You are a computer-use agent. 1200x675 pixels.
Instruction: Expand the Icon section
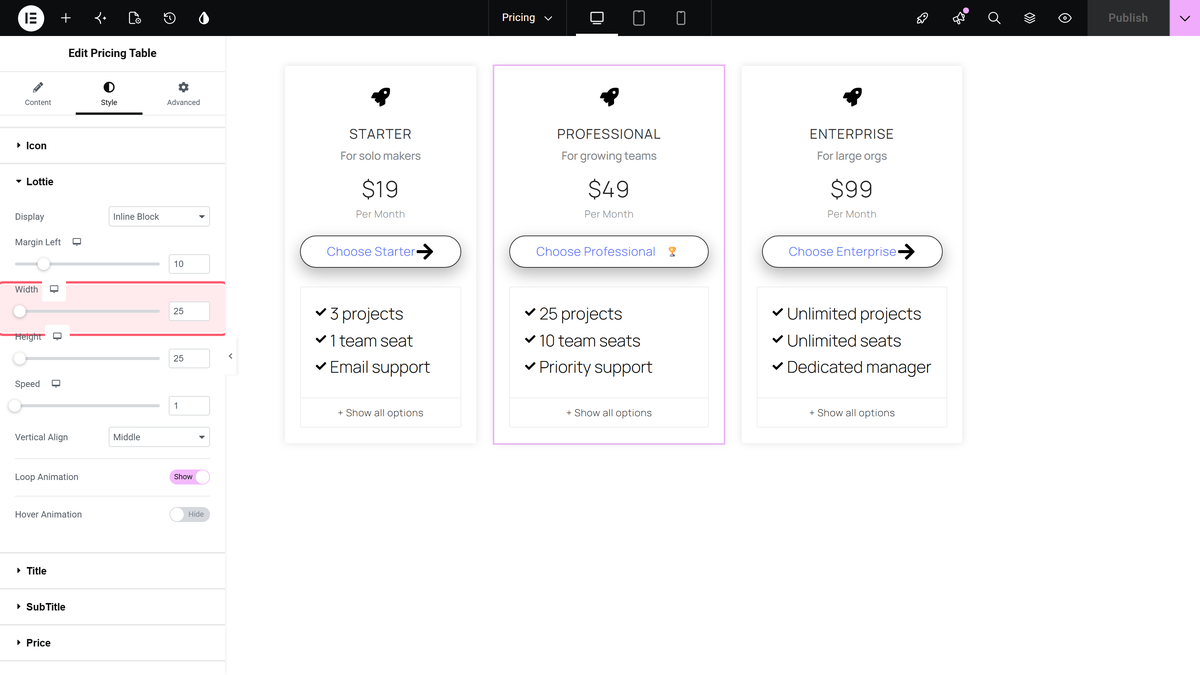click(113, 146)
